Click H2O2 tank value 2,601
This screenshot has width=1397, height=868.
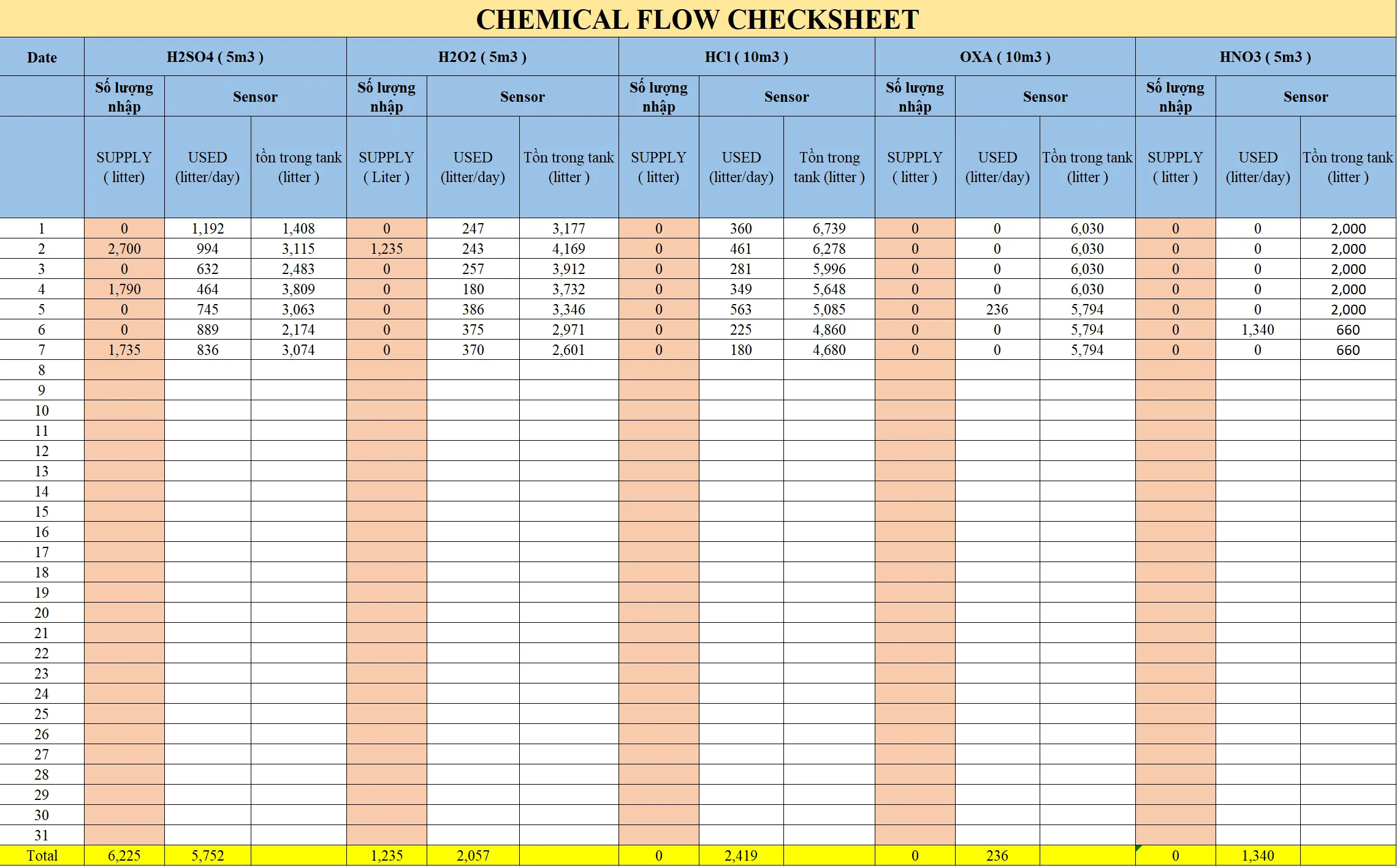click(x=569, y=350)
